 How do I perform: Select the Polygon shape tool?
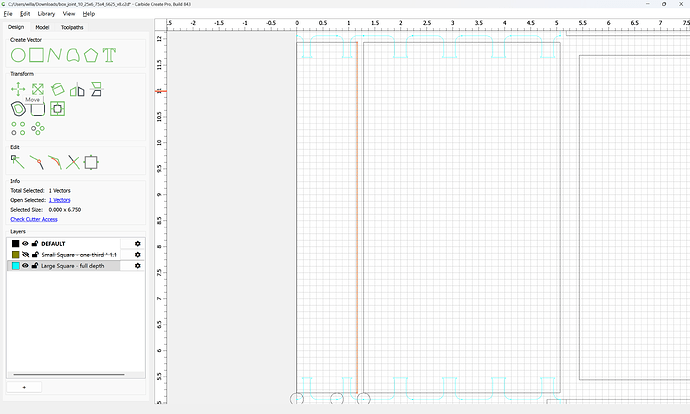(91, 55)
